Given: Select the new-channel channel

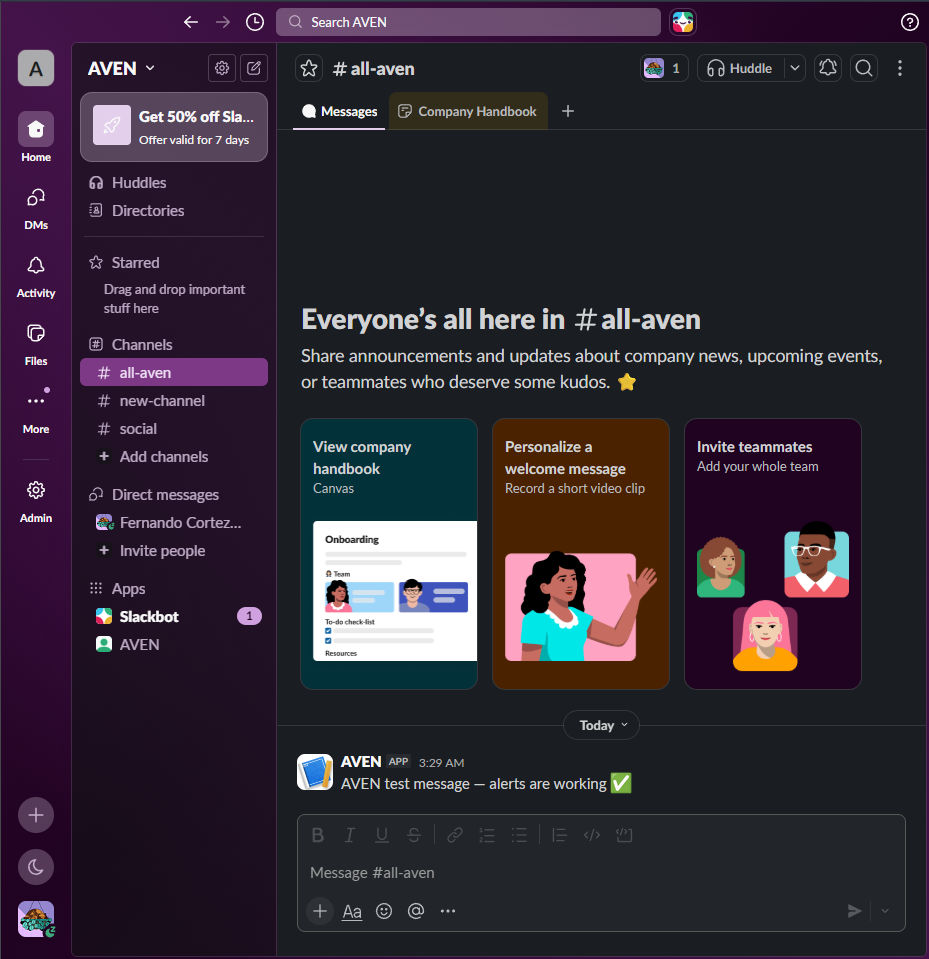Looking at the screenshot, I should 174,401.
